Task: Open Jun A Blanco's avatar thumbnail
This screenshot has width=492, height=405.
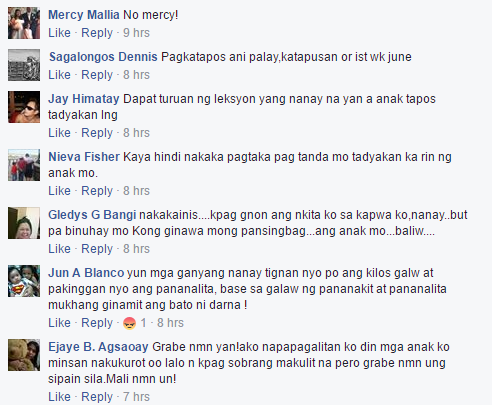Action: [24, 281]
